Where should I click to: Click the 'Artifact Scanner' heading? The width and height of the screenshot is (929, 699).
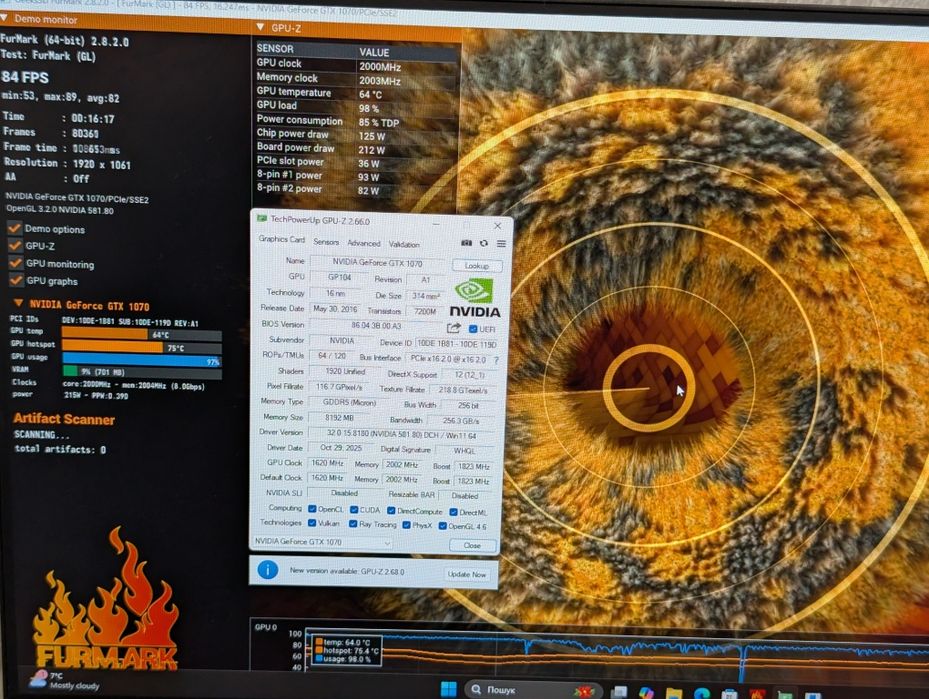pos(64,419)
